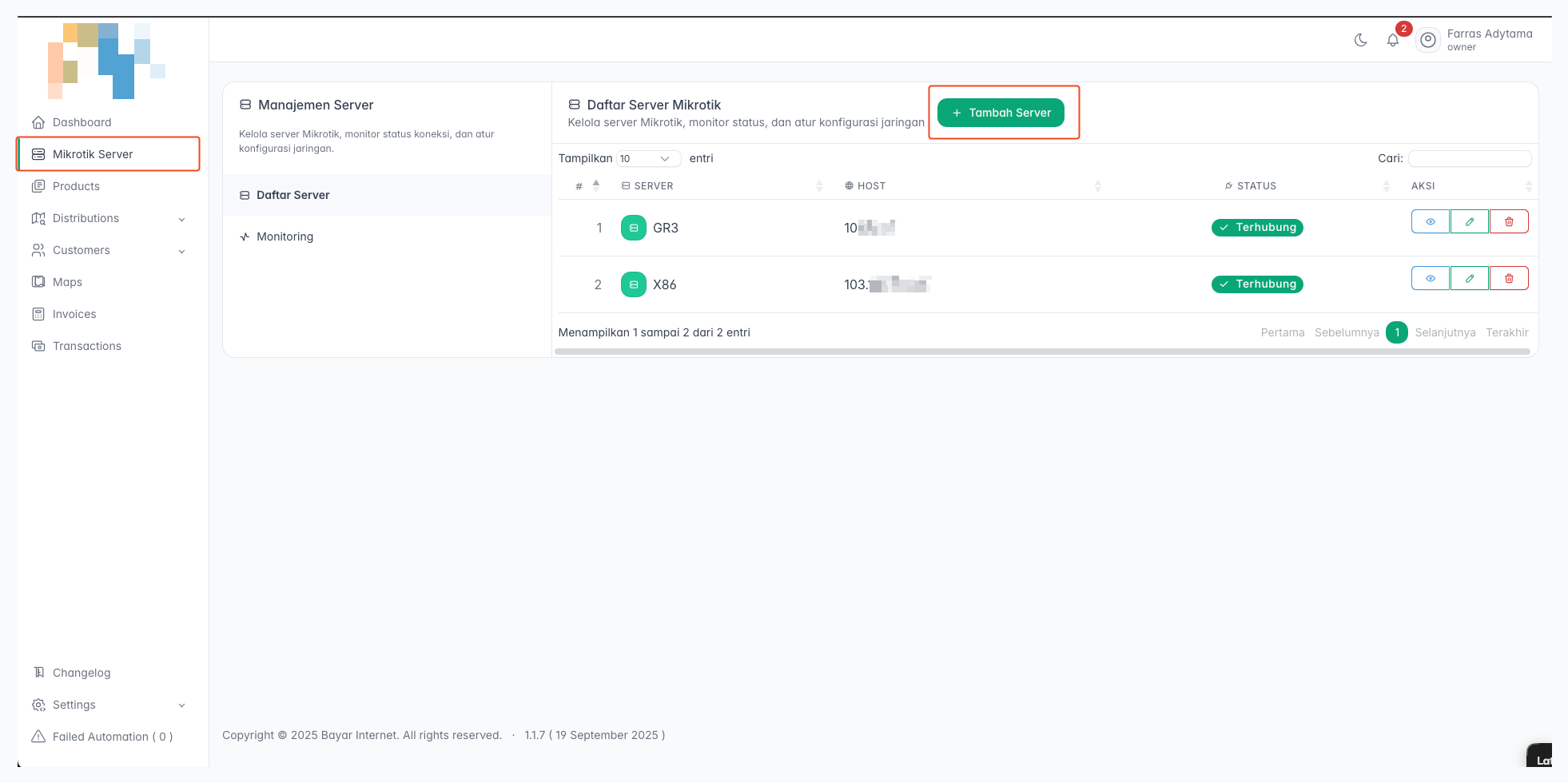Open the Farras Adytama user avatar
This screenshot has height=783, width=1568.
(1428, 40)
